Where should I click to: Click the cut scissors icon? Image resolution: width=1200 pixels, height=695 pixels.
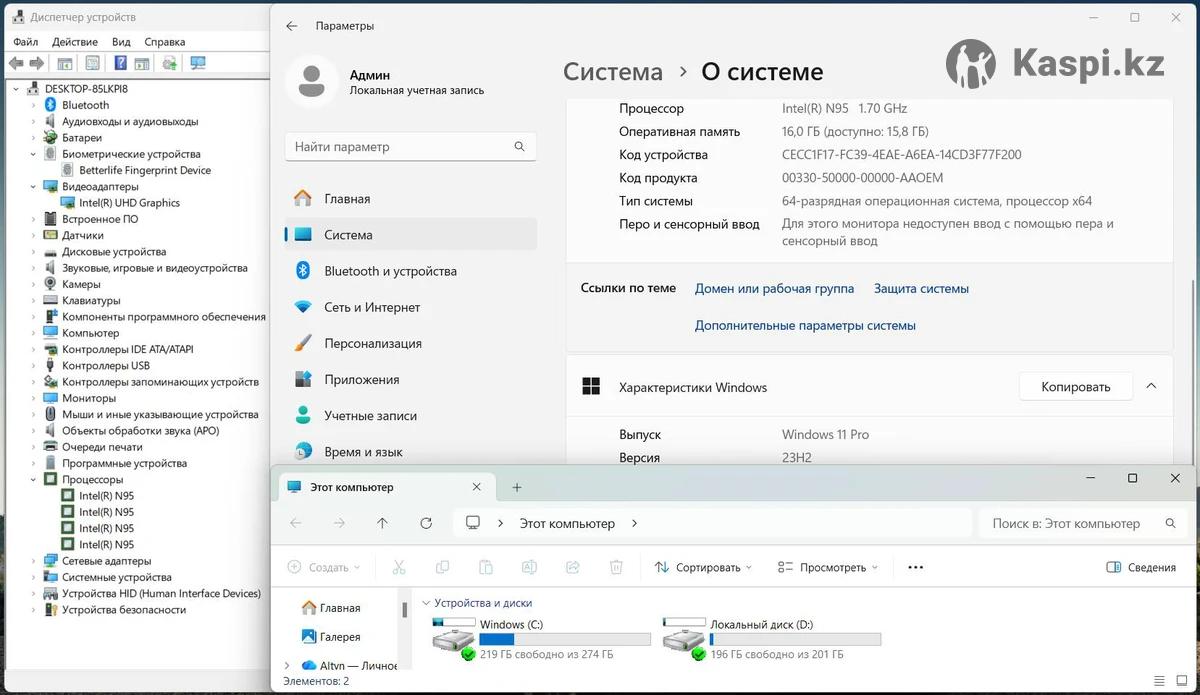coord(399,567)
